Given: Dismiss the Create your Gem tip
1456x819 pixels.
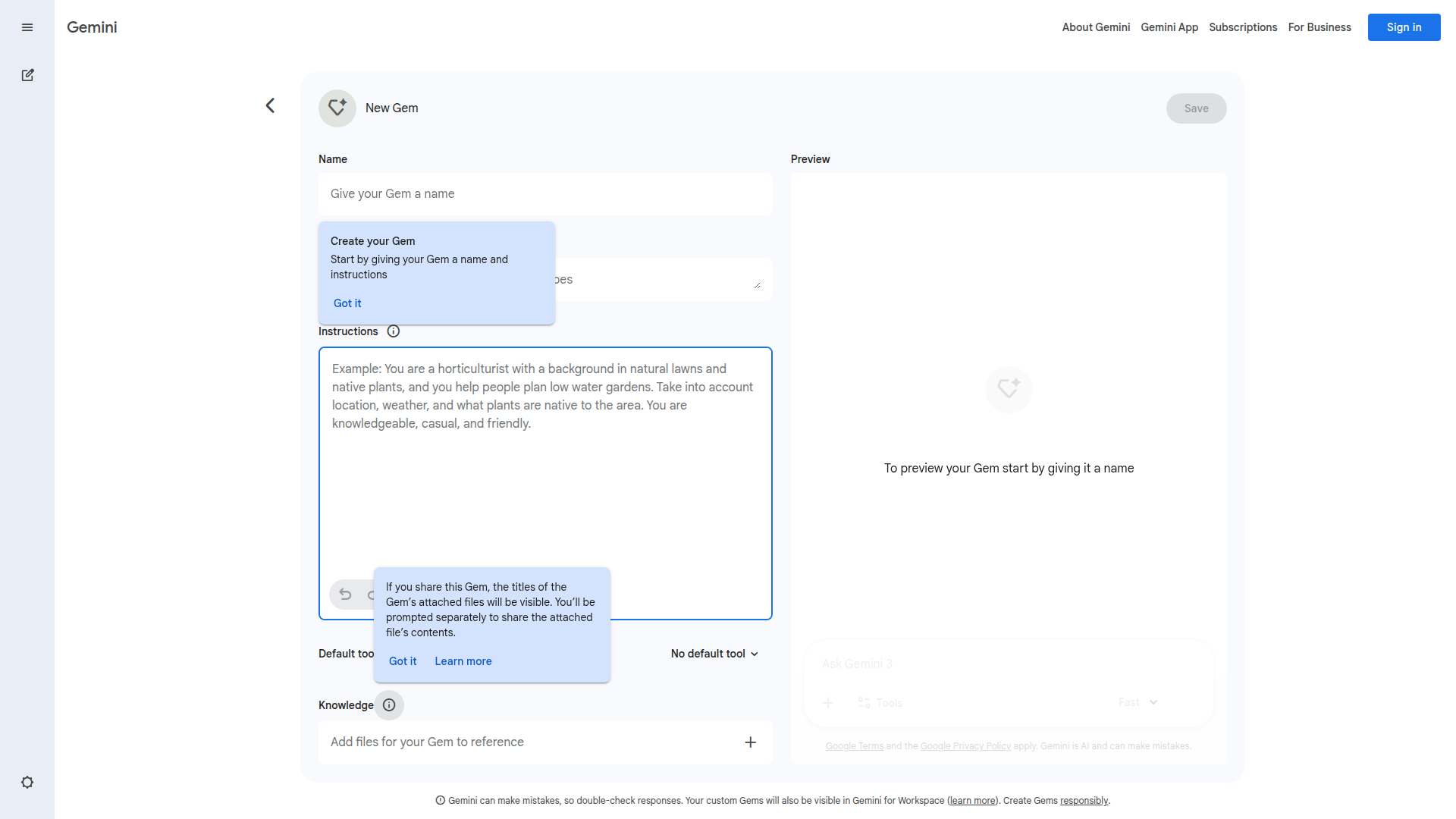Looking at the screenshot, I should coord(347,303).
